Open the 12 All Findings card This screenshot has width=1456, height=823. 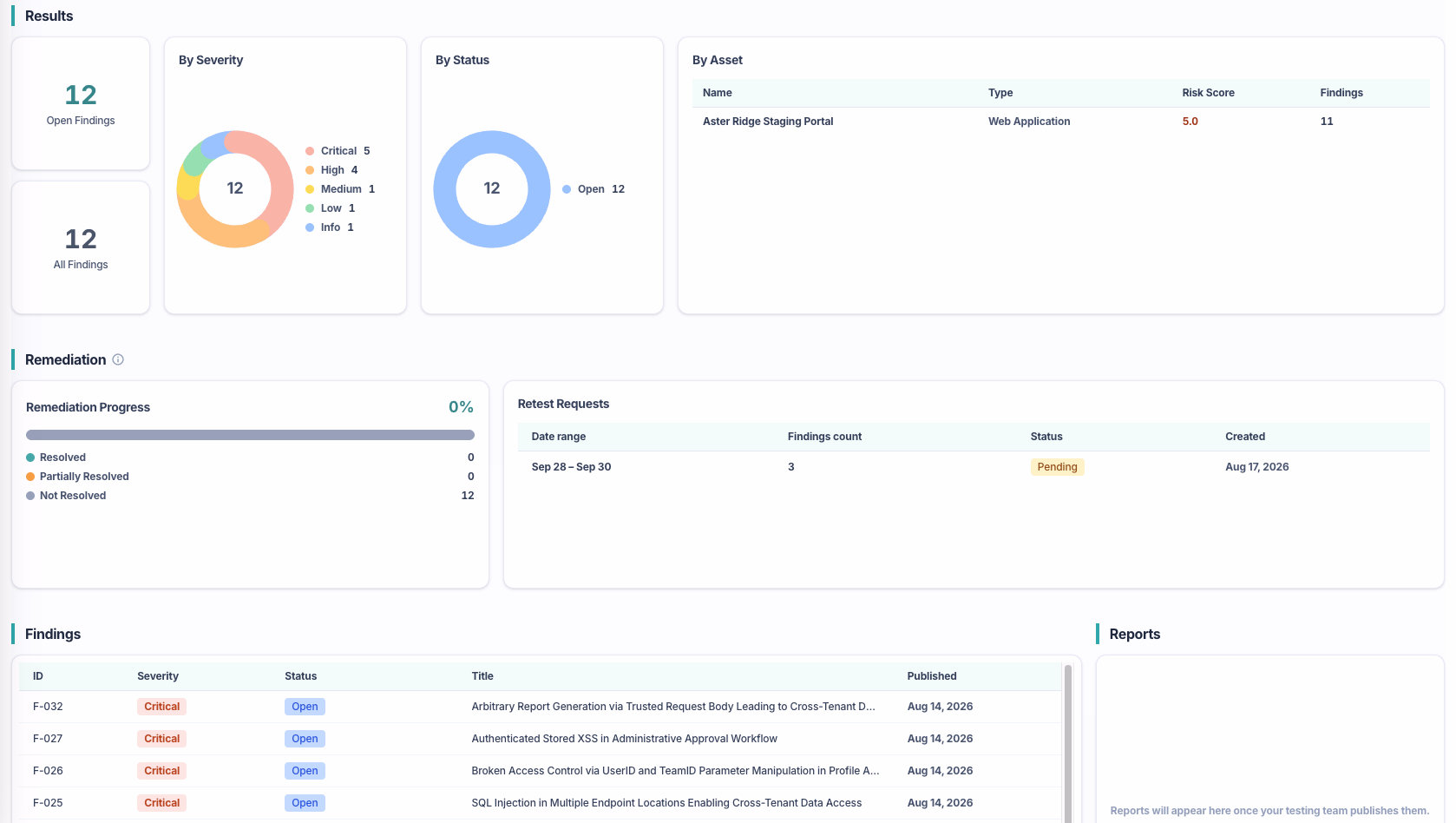(x=81, y=247)
